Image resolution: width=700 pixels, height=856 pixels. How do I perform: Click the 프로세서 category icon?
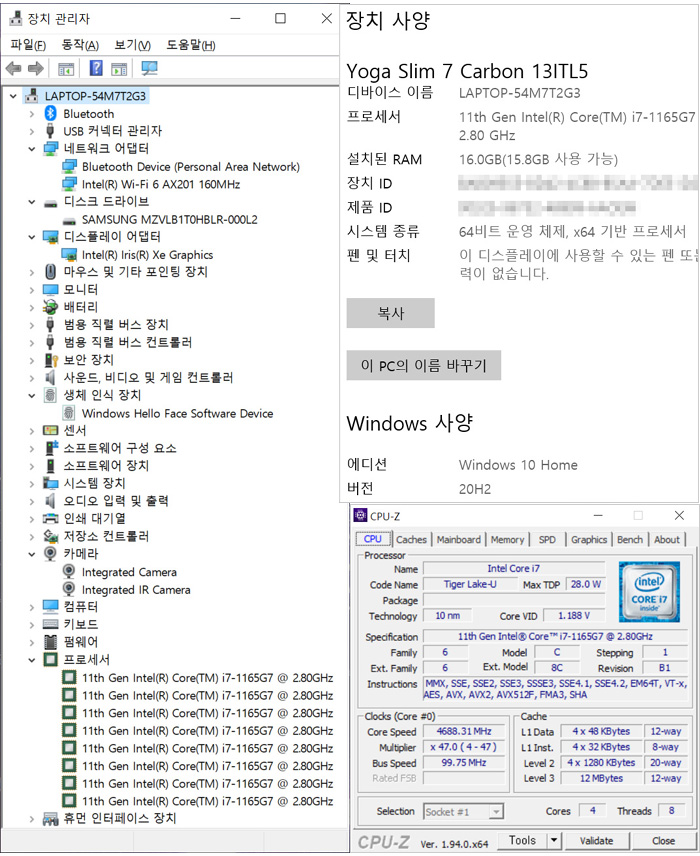pos(50,659)
